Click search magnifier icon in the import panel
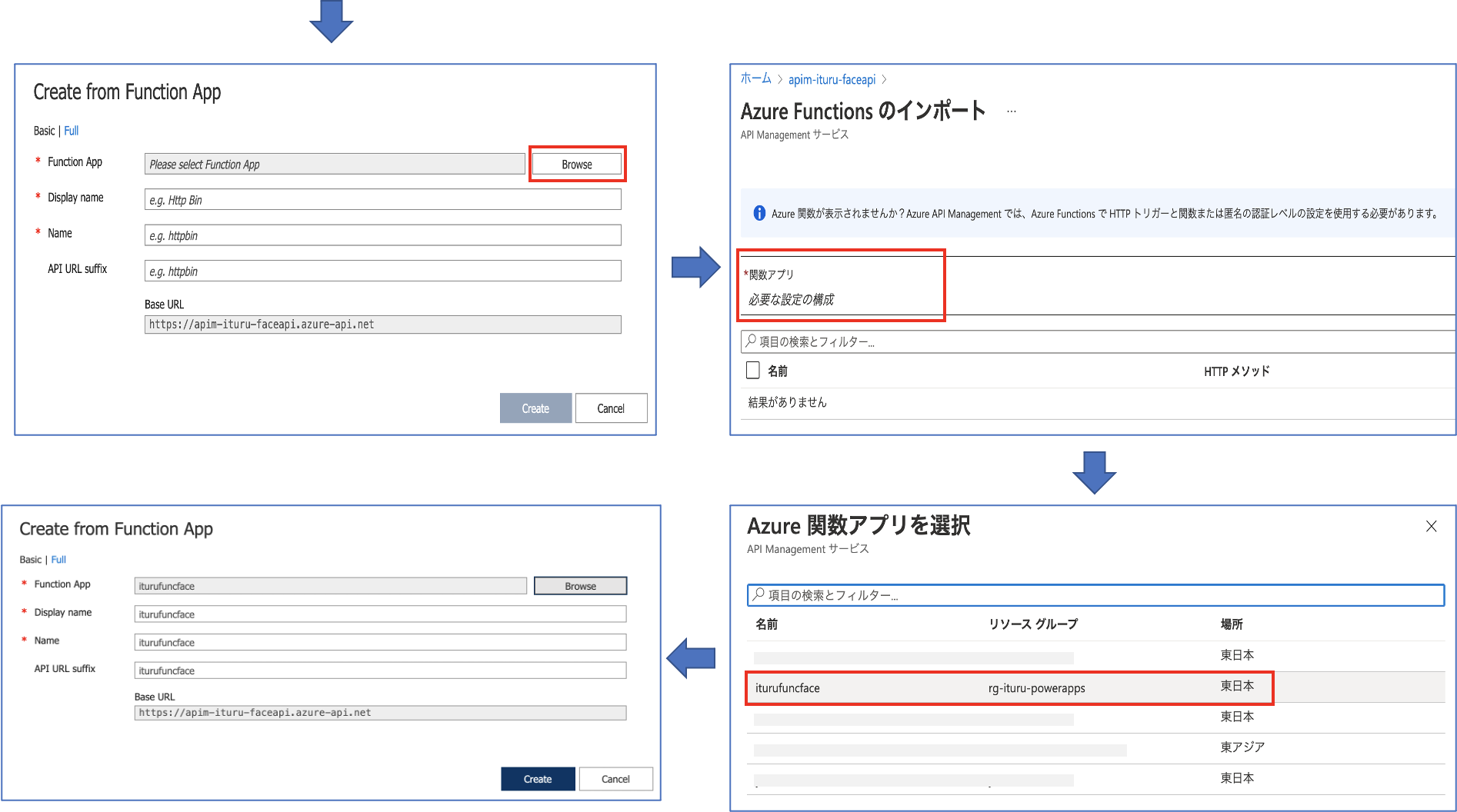Screen dimensions: 1457x812 coord(751,341)
